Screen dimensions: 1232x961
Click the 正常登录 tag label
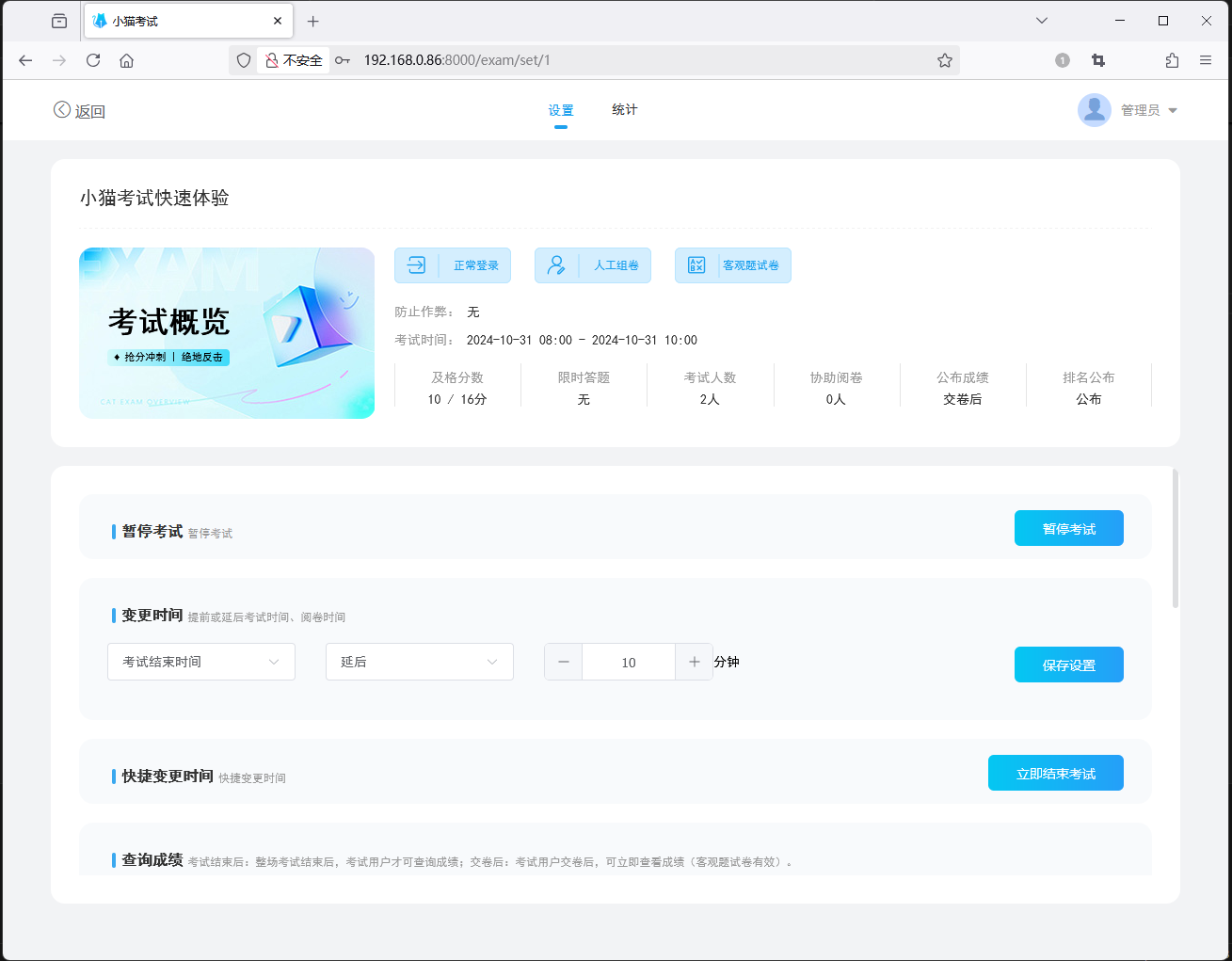pyautogui.click(x=476, y=265)
